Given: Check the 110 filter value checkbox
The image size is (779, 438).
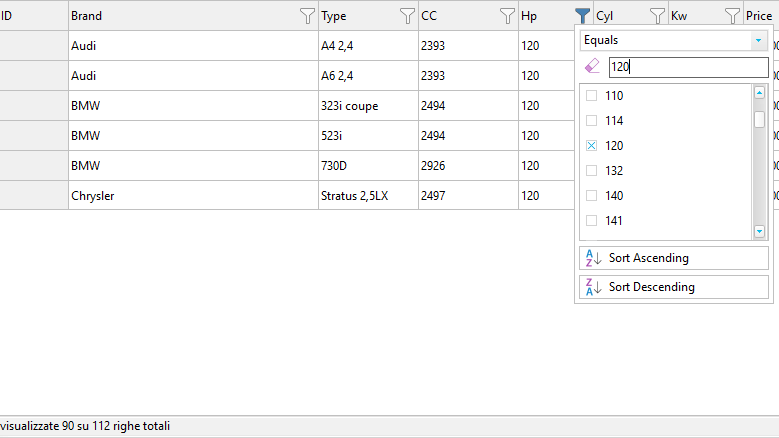Looking at the screenshot, I should 591,96.
